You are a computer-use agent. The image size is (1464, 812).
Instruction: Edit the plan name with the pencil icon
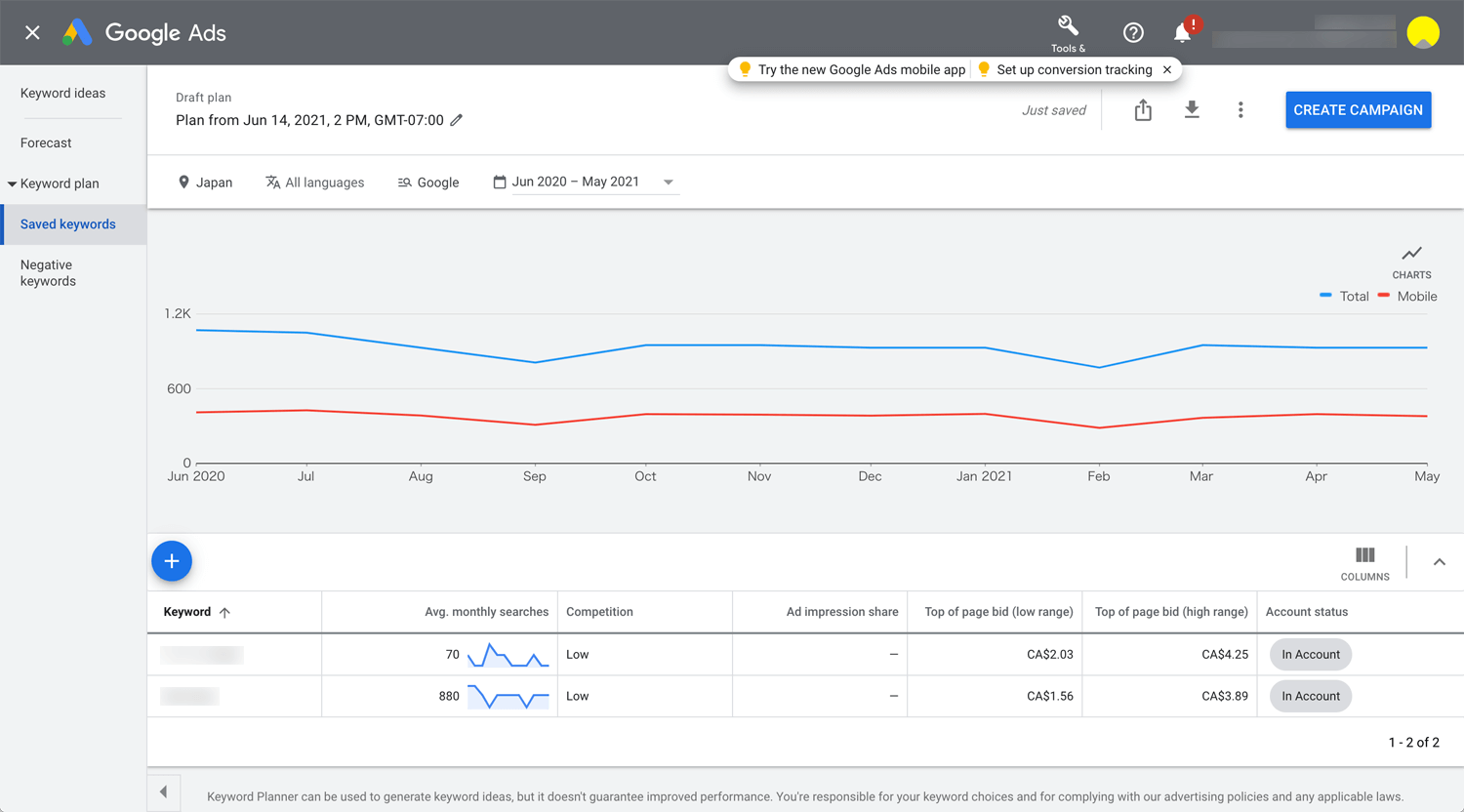[x=456, y=120]
